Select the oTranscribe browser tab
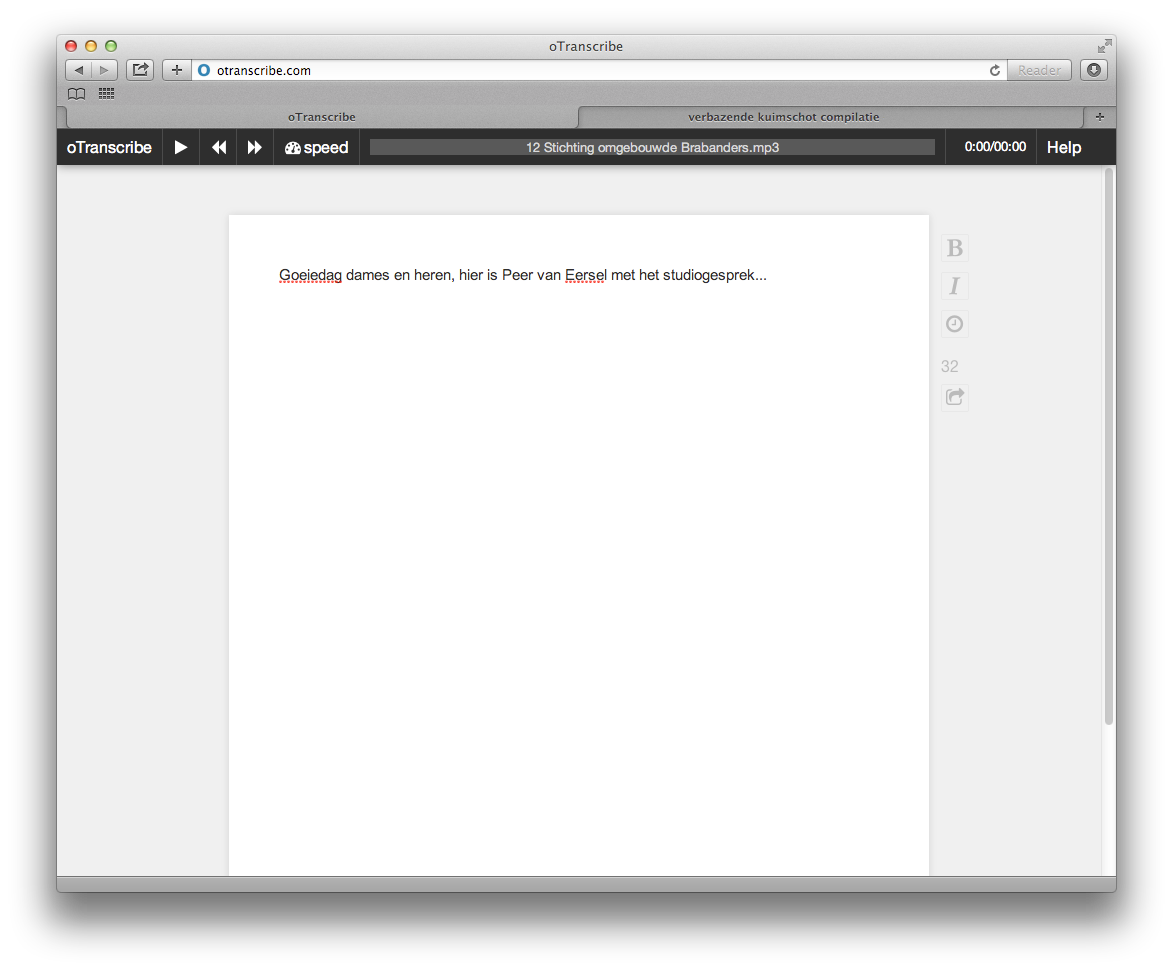Image resolution: width=1173 pixels, height=971 pixels. point(321,117)
